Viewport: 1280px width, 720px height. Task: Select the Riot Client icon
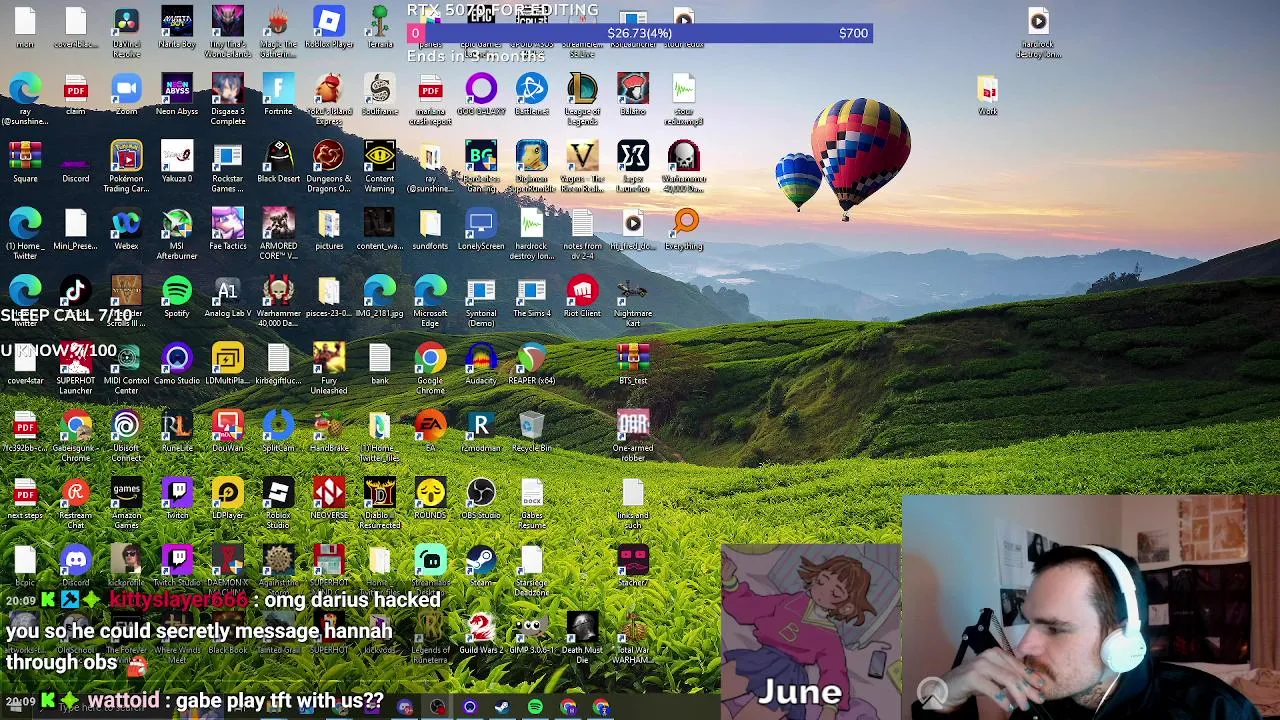582,296
